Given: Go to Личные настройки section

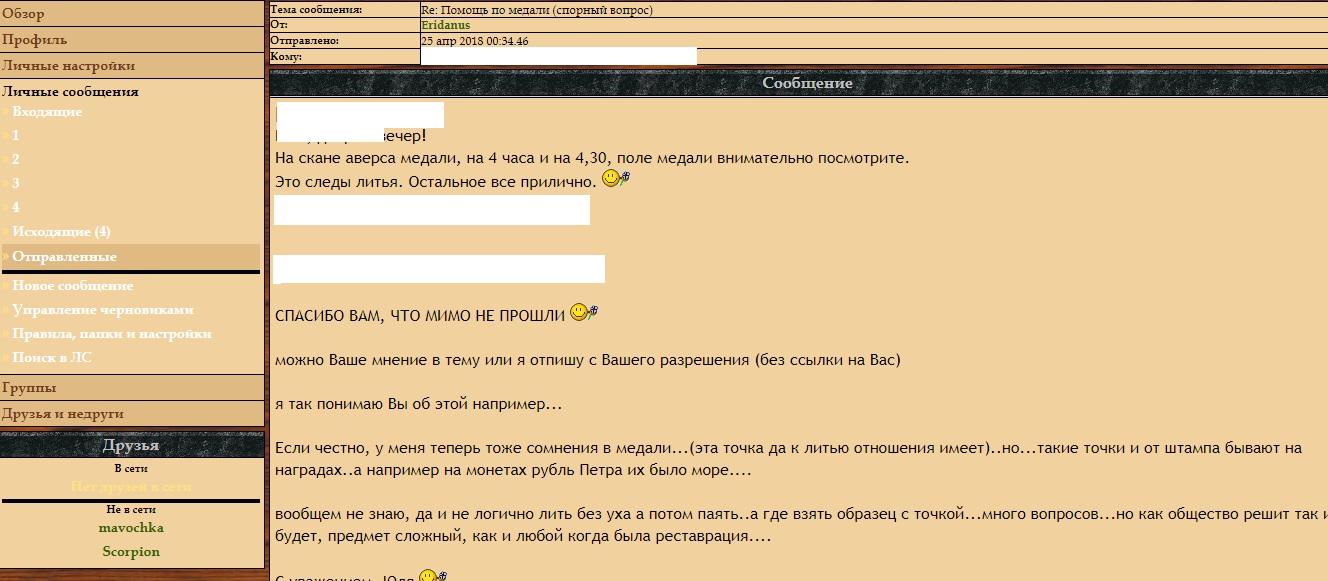Looking at the screenshot, I should pos(68,66).
